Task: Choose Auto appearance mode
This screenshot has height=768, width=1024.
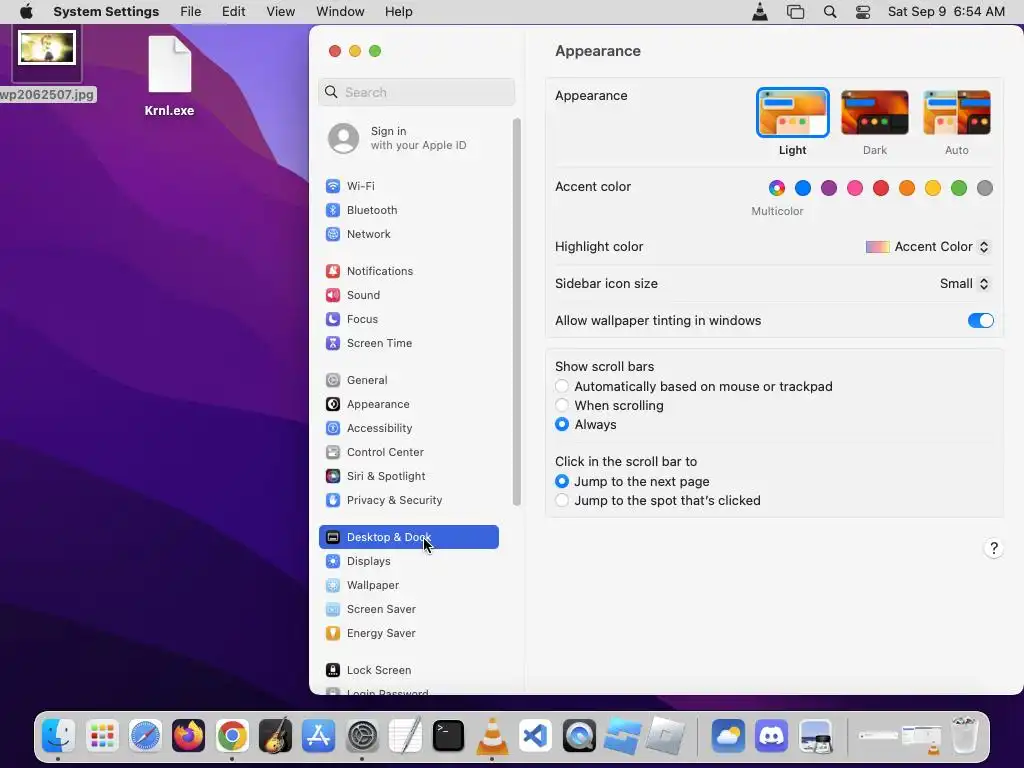Action: (x=957, y=113)
